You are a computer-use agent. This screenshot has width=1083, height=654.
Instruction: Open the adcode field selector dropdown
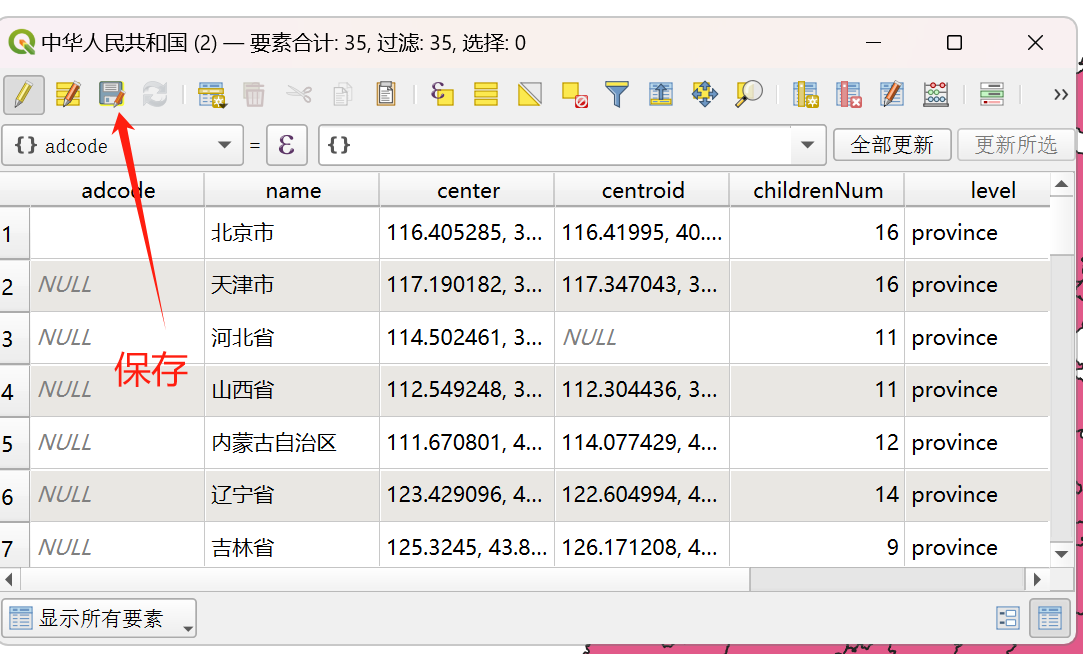122,145
